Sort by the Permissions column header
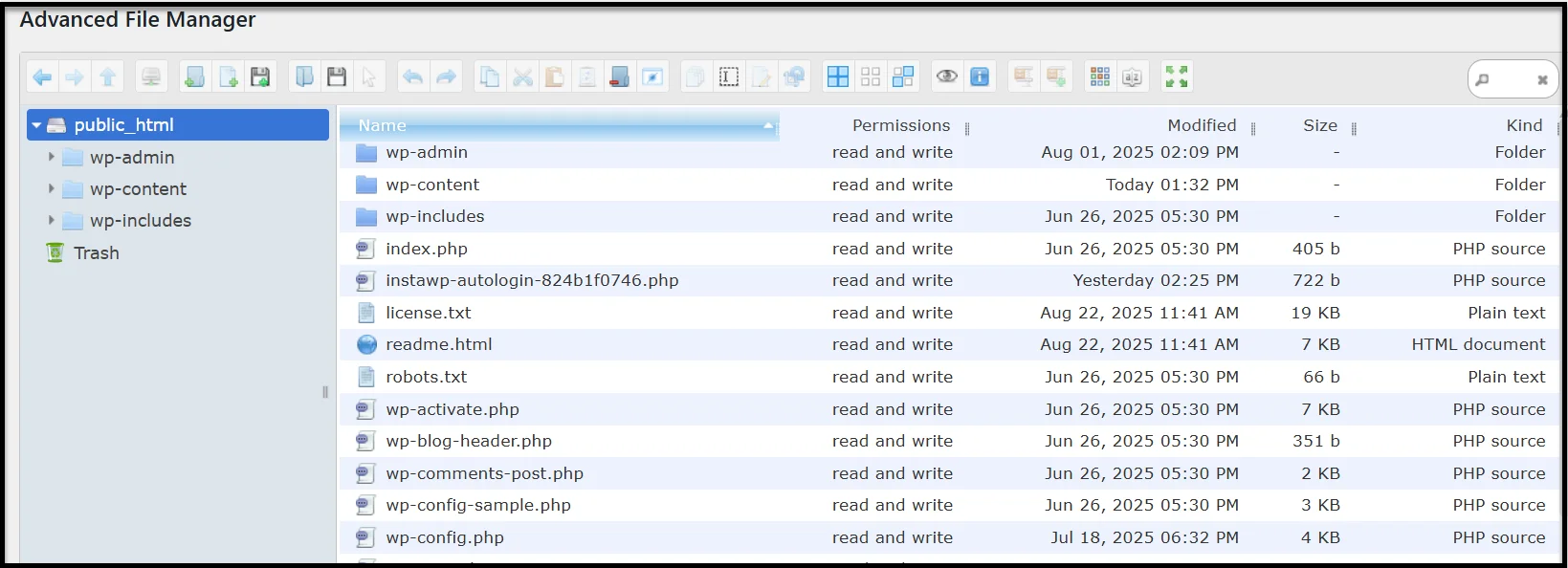 [x=901, y=125]
